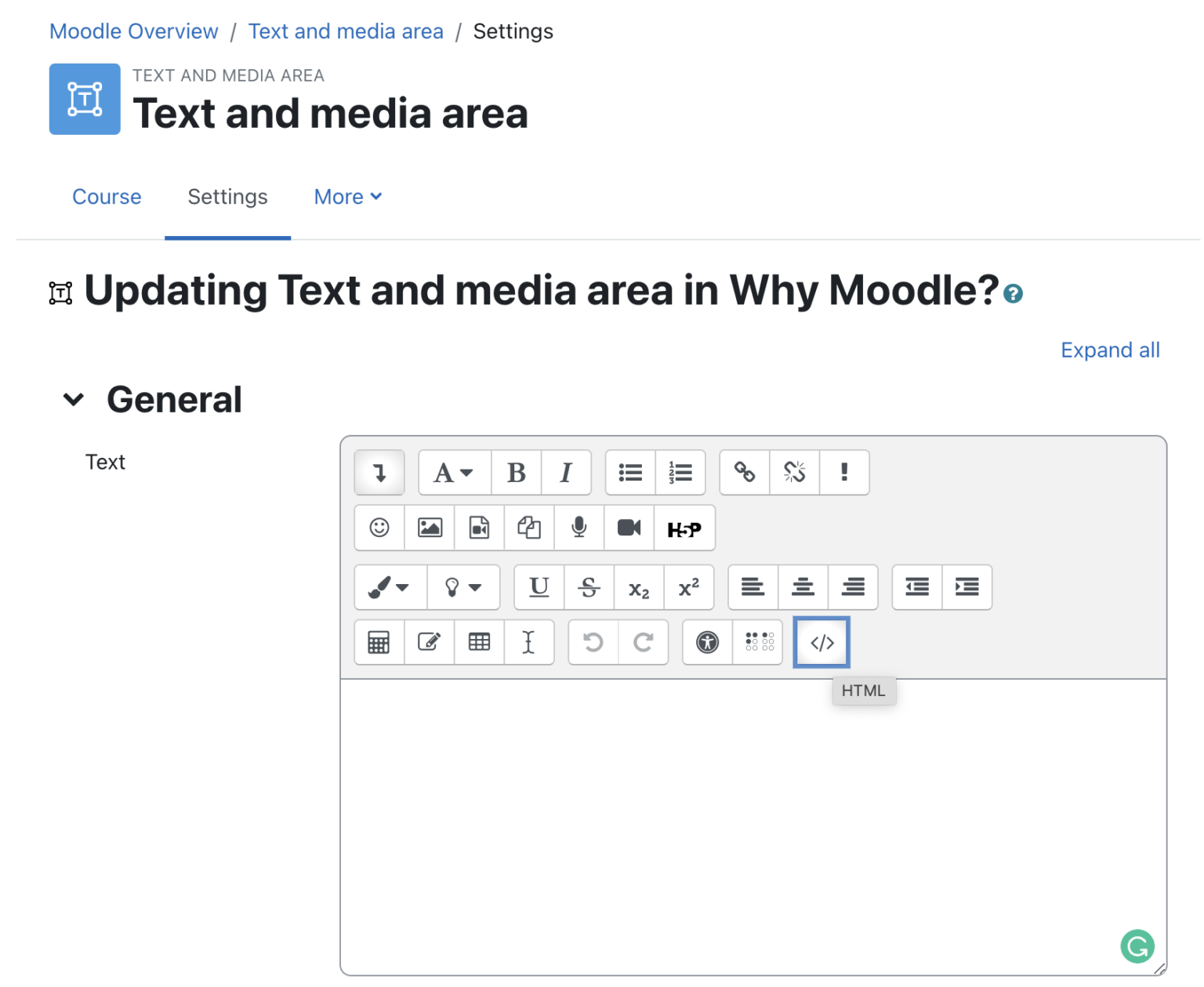Go back to Moodle Overview breadcrumb
The image size is (1204, 987).
(x=133, y=31)
